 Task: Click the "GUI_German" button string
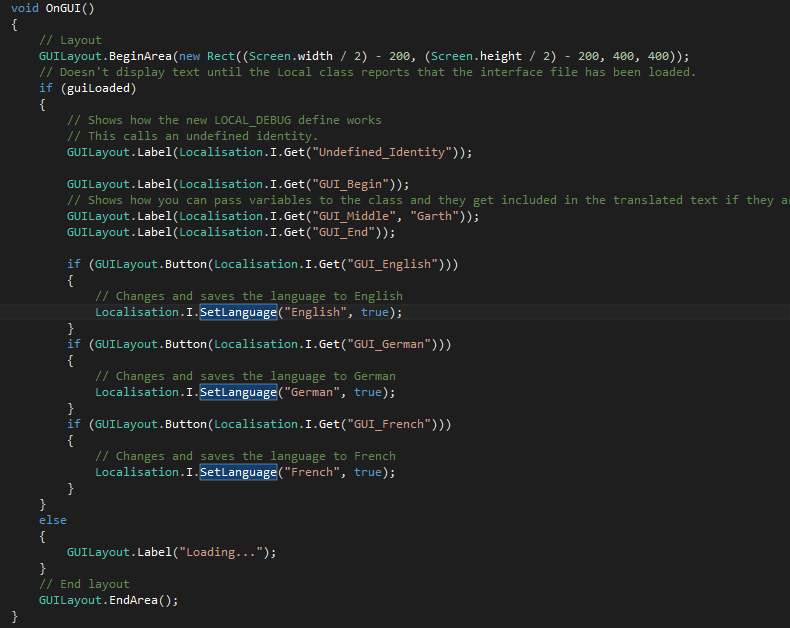389,344
